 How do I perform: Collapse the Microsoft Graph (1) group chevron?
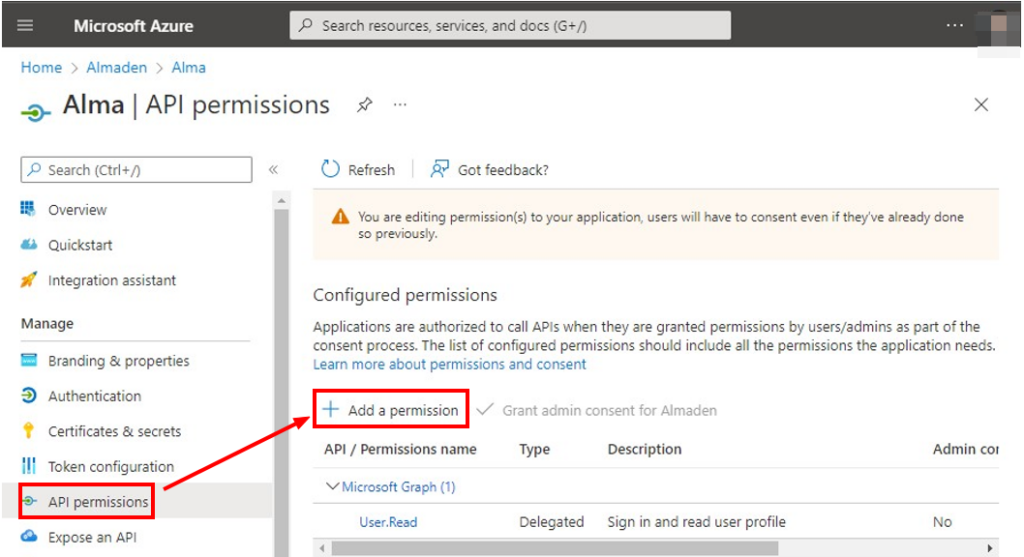(x=332, y=486)
